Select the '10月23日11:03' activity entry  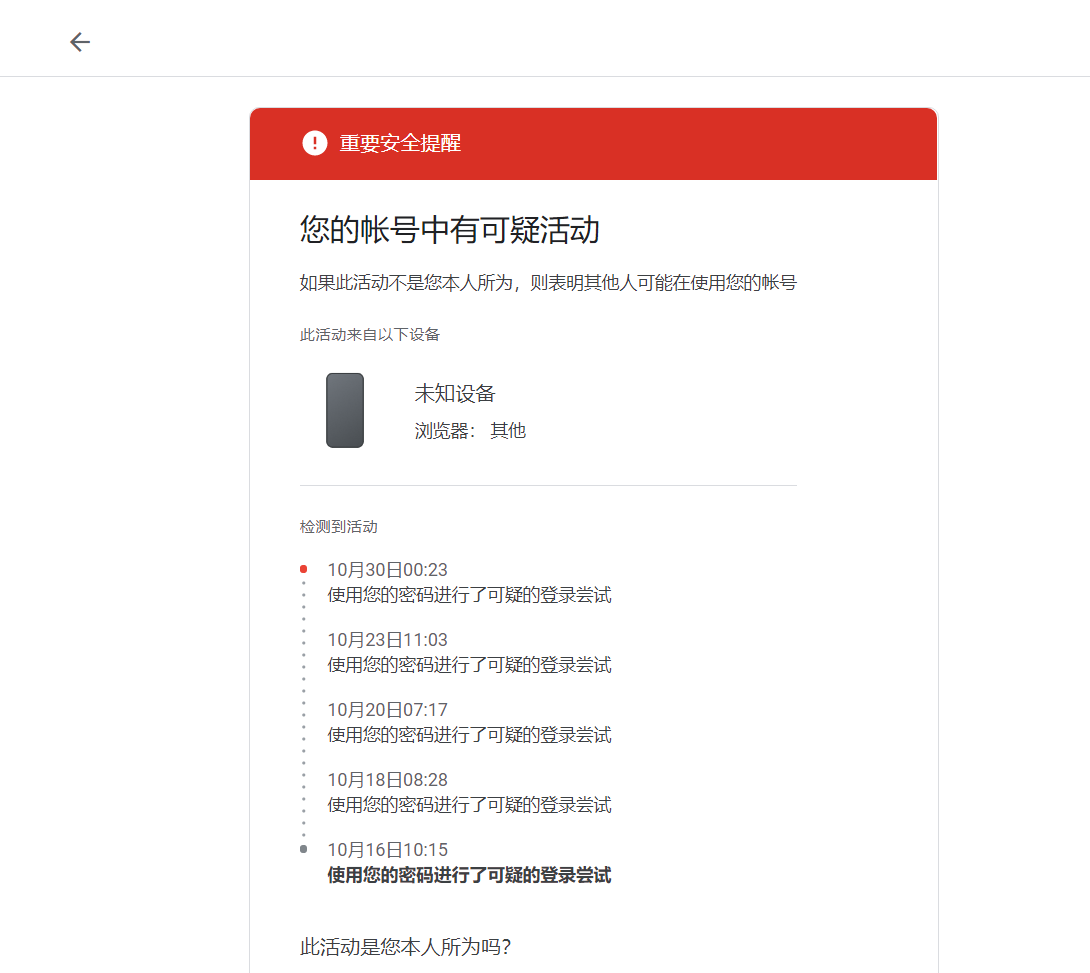(x=387, y=640)
